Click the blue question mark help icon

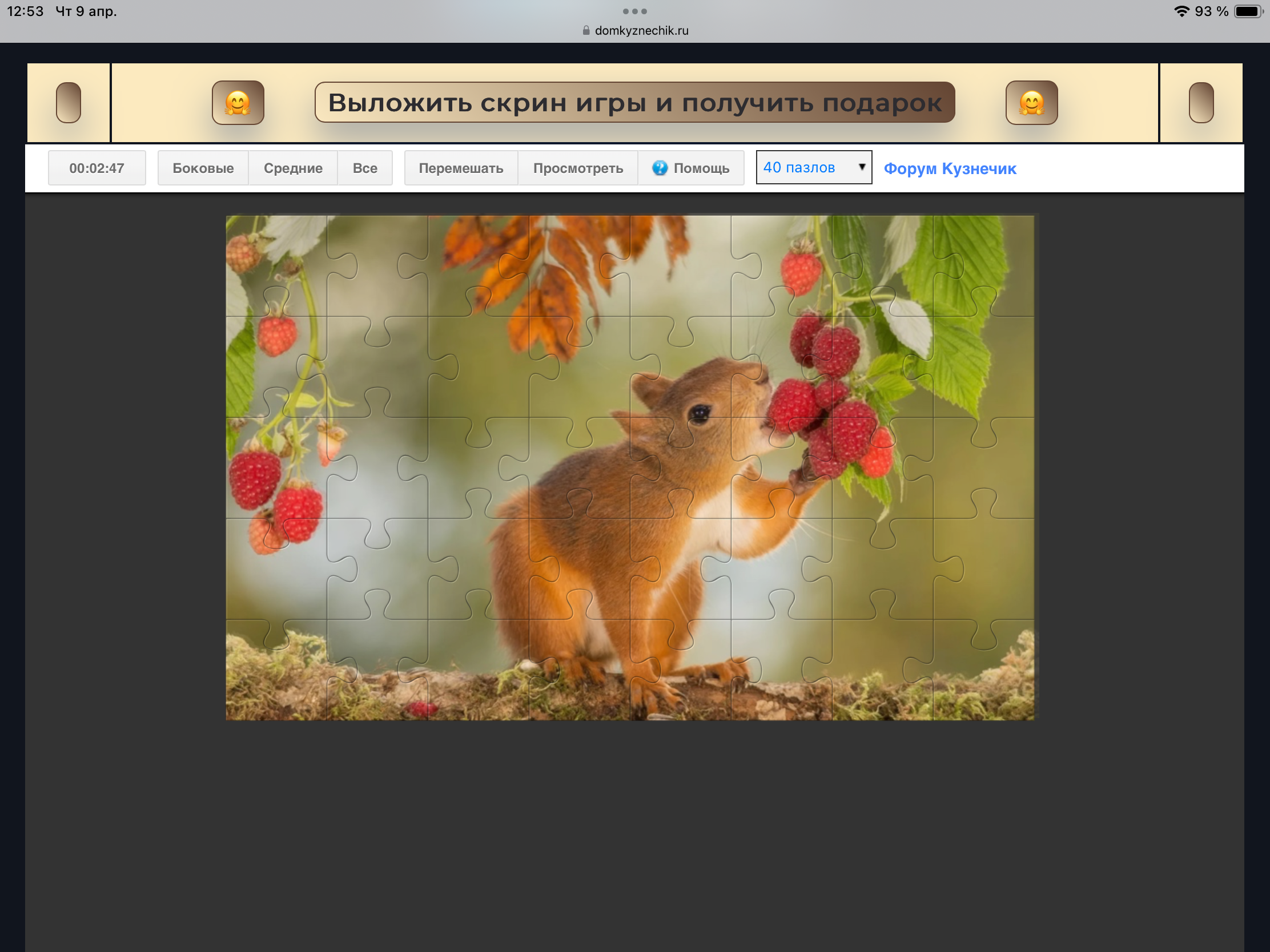(x=660, y=168)
